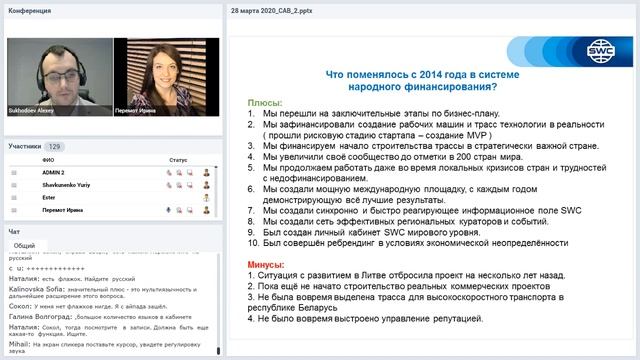The height and width of the screenshot is (360, 640).
Task: Click the red 'Минусы:' heading on slide
Action: (x=266, y=265)
